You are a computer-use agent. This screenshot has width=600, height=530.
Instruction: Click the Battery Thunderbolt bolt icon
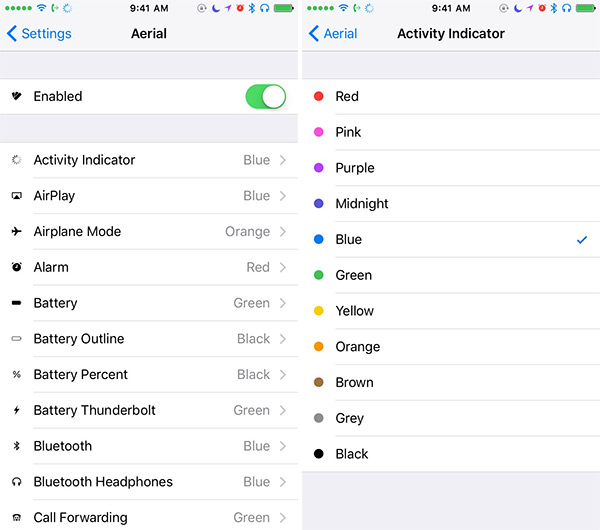16,410
